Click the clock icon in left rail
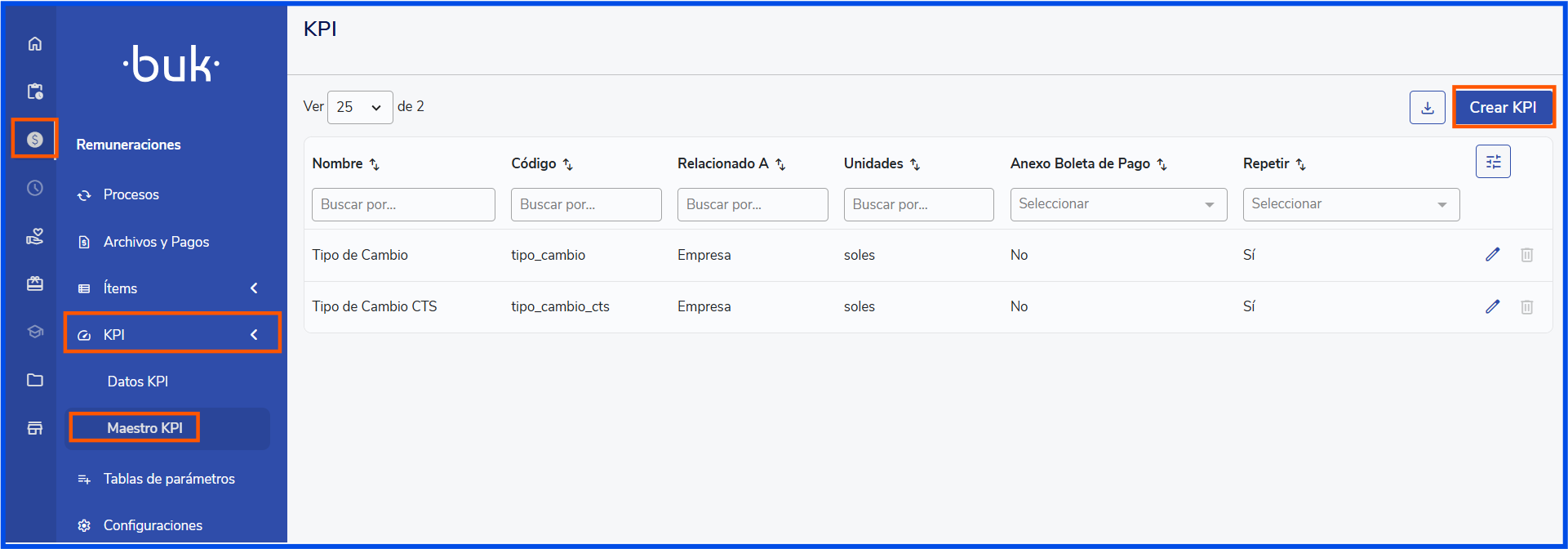This screenshot has height=549, width=1568. 34,188
